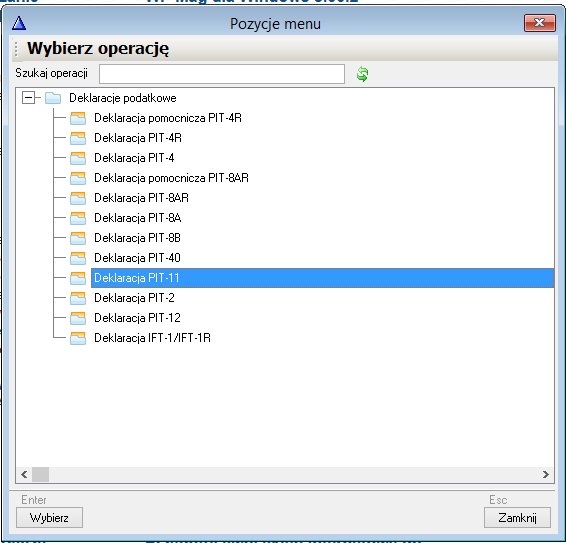Select Deklaracja IFT-1/IFT-1R entry
The width and height of the screenshot is (566, 543).
152,338
